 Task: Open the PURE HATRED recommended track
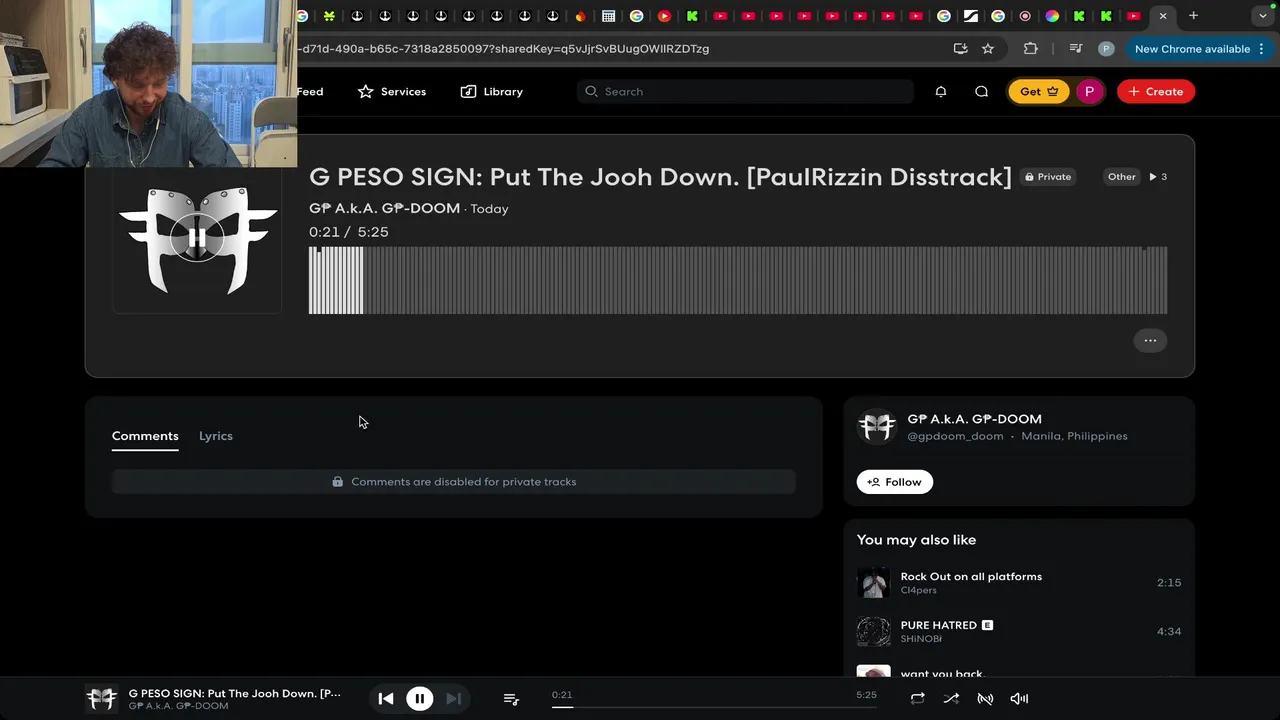(938, 625)
